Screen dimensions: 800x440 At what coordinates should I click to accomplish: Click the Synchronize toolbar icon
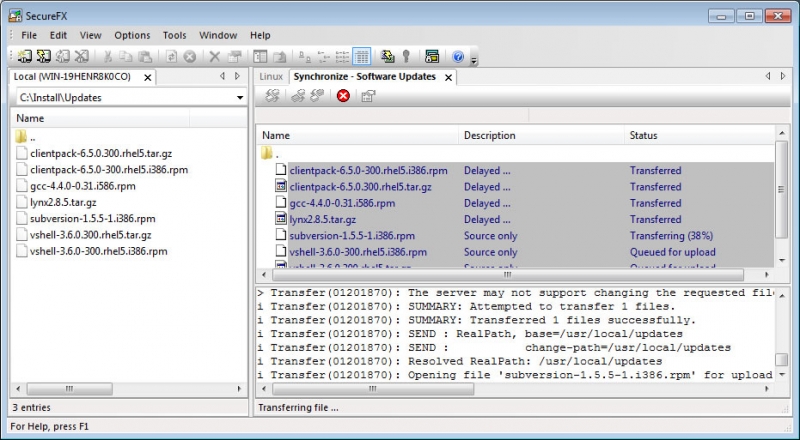tap(387, 57)
